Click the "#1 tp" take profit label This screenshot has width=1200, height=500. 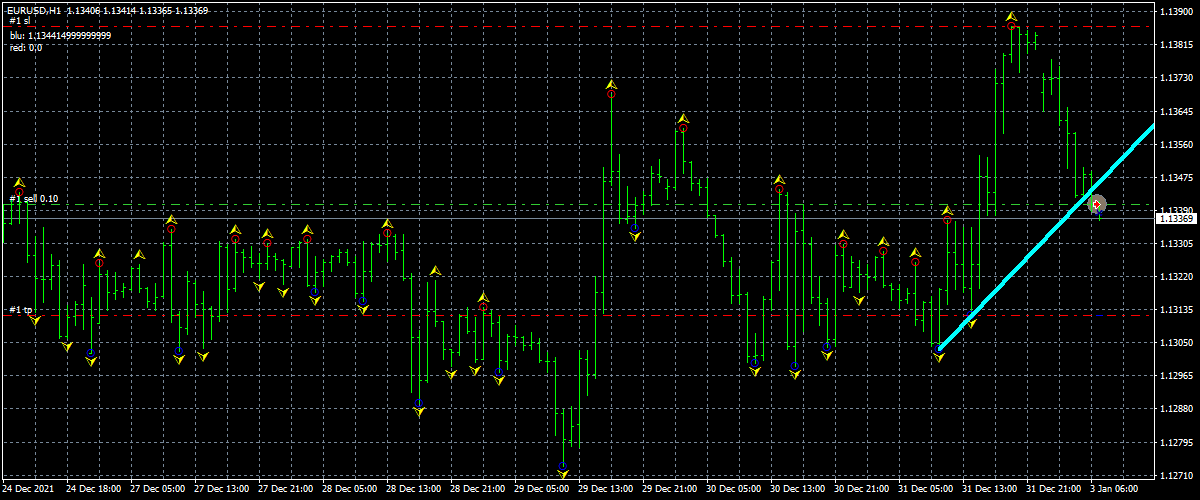[x=21, y=310]
